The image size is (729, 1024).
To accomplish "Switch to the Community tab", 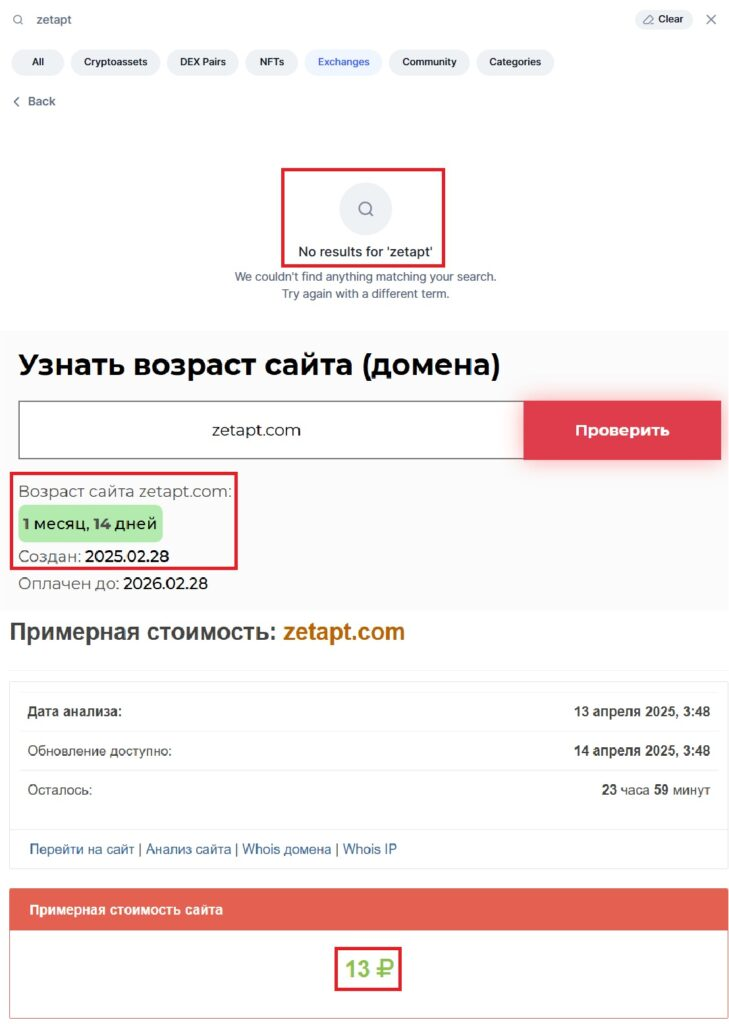I will 429,62.
